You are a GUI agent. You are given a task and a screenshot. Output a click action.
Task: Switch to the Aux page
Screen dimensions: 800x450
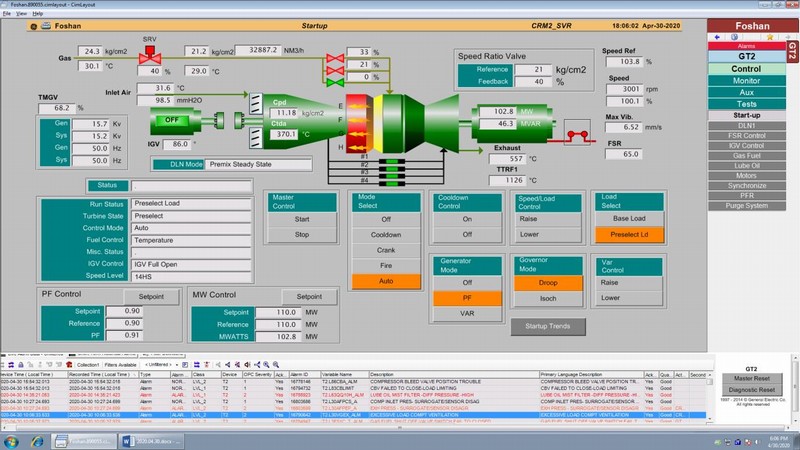(x=746, y=92)
